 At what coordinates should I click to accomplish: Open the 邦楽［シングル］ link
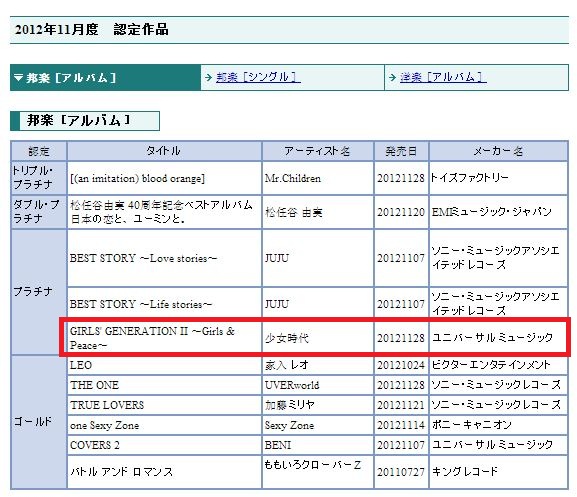coord(258,77)
